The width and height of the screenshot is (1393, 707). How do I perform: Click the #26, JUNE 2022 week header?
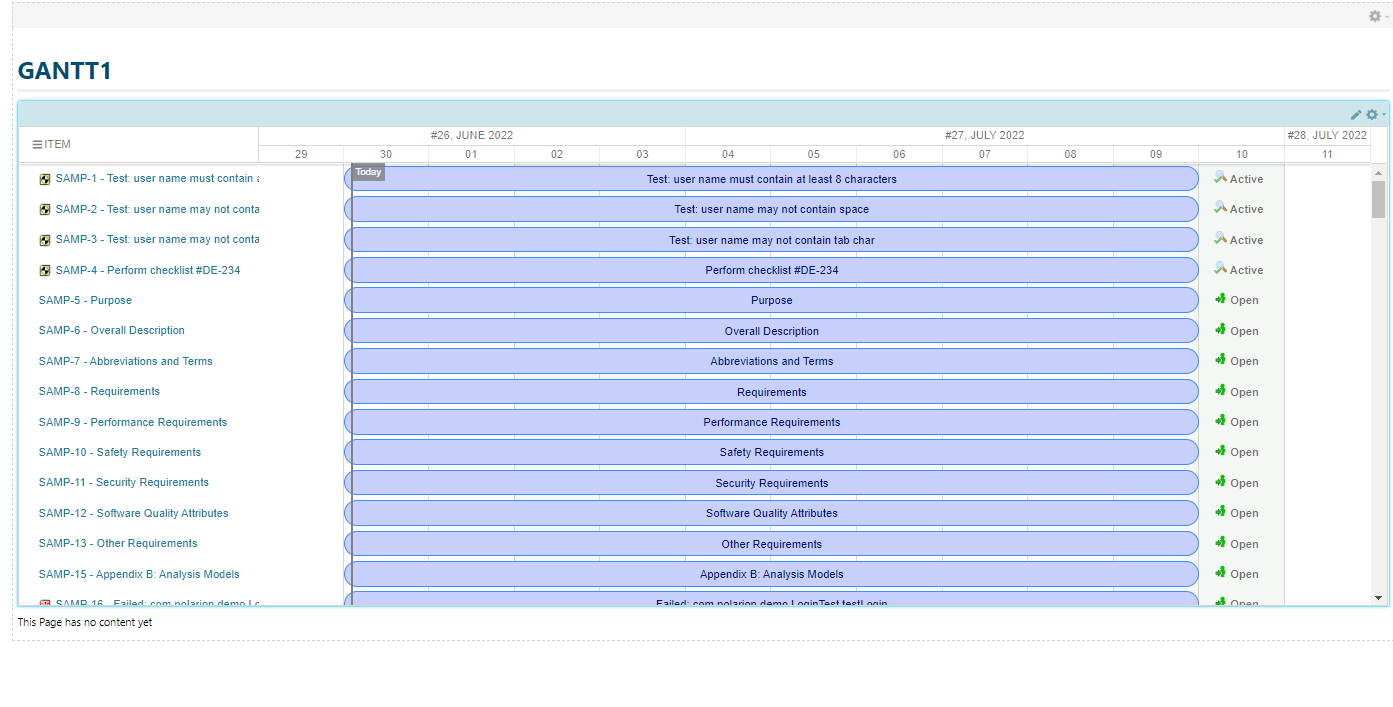pos(472,135)
